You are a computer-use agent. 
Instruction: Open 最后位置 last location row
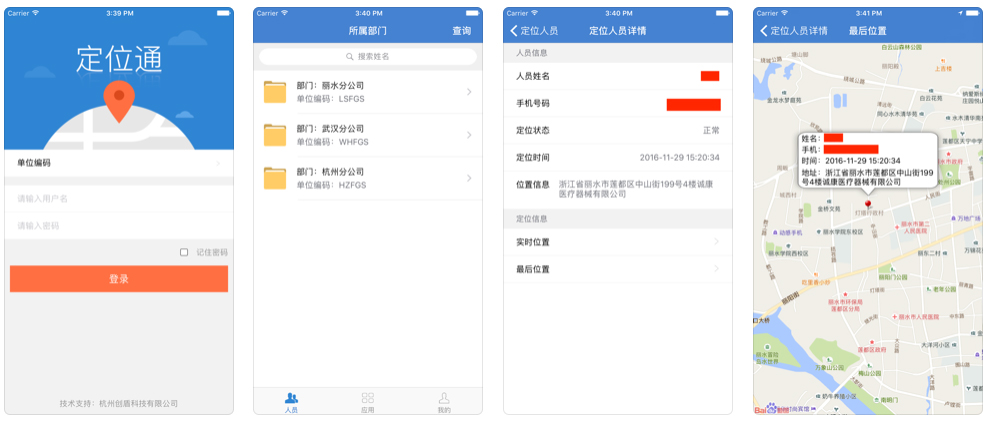617,269
